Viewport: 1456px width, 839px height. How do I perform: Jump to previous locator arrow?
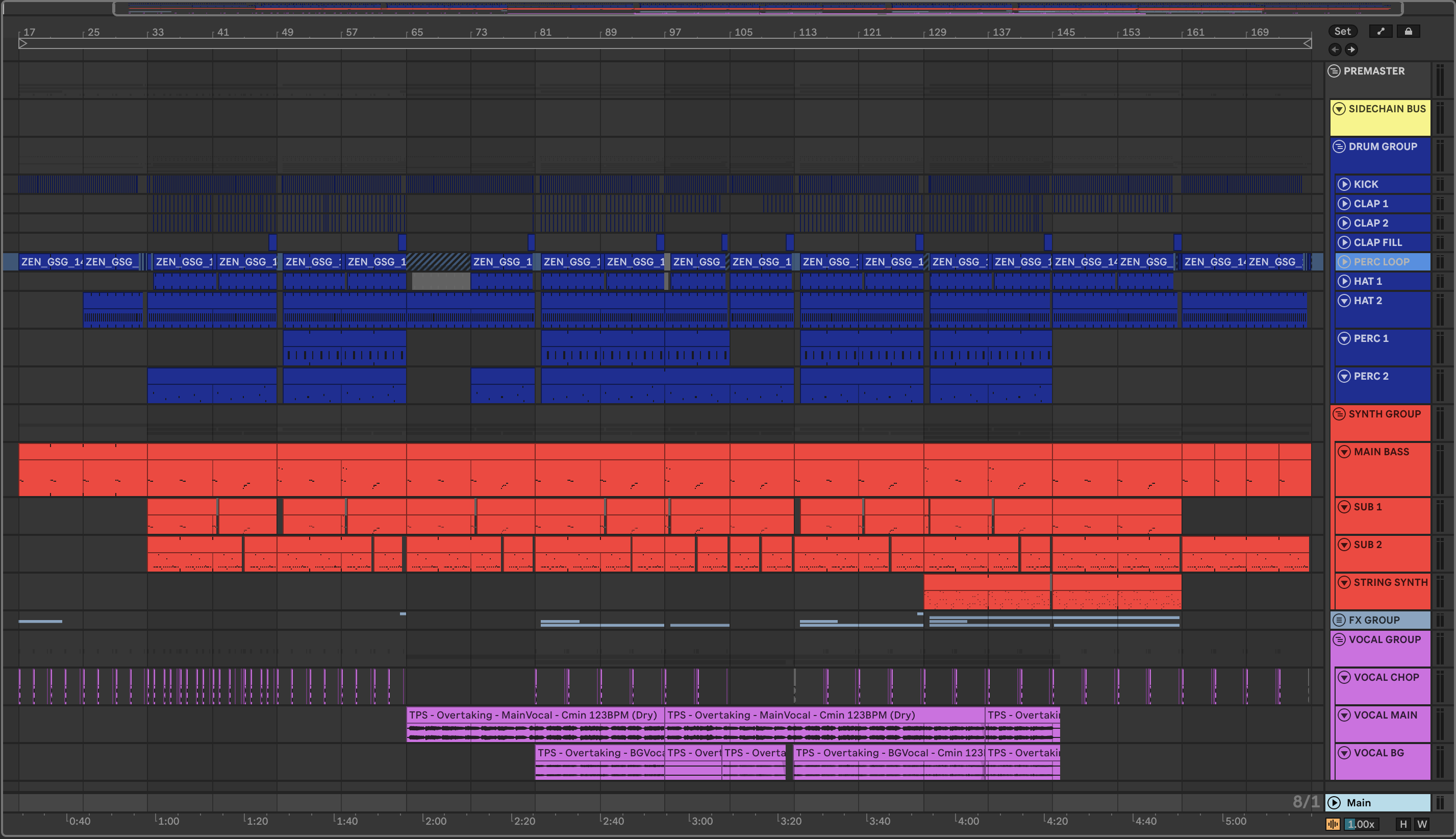point(1335,50)
